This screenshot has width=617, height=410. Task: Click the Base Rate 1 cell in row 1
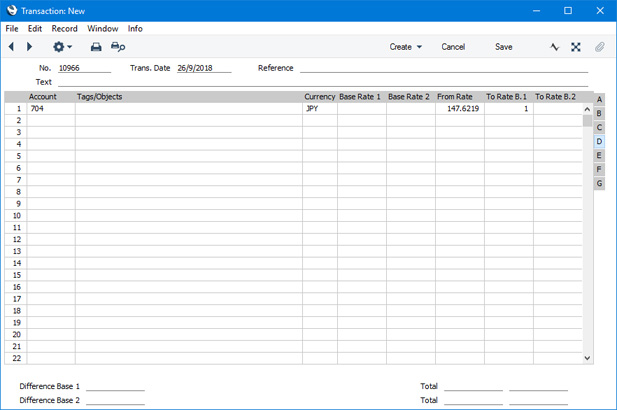(362, 109)
